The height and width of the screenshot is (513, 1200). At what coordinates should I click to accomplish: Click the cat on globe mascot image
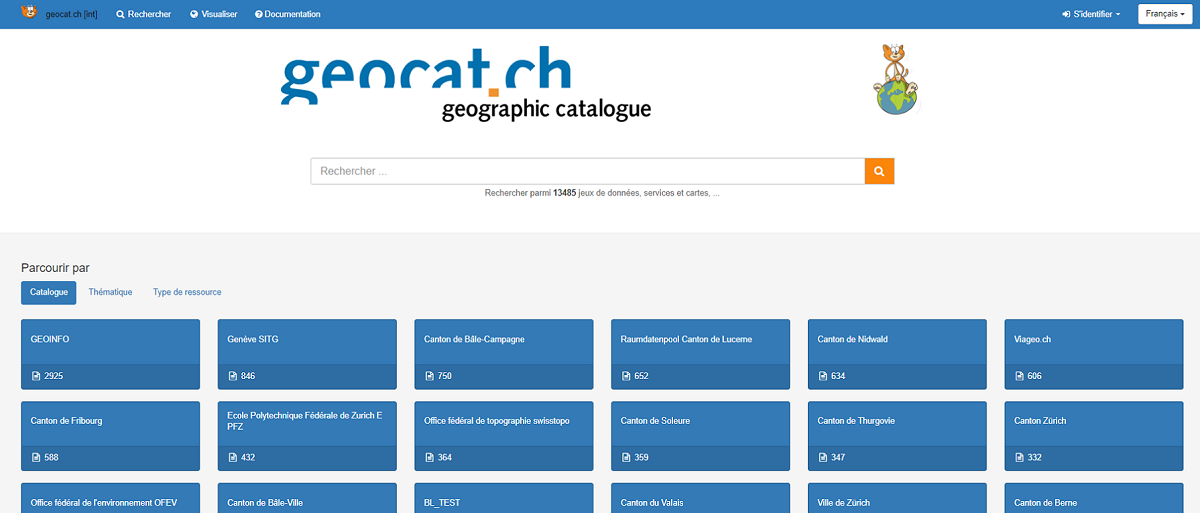tap(895, 80)
